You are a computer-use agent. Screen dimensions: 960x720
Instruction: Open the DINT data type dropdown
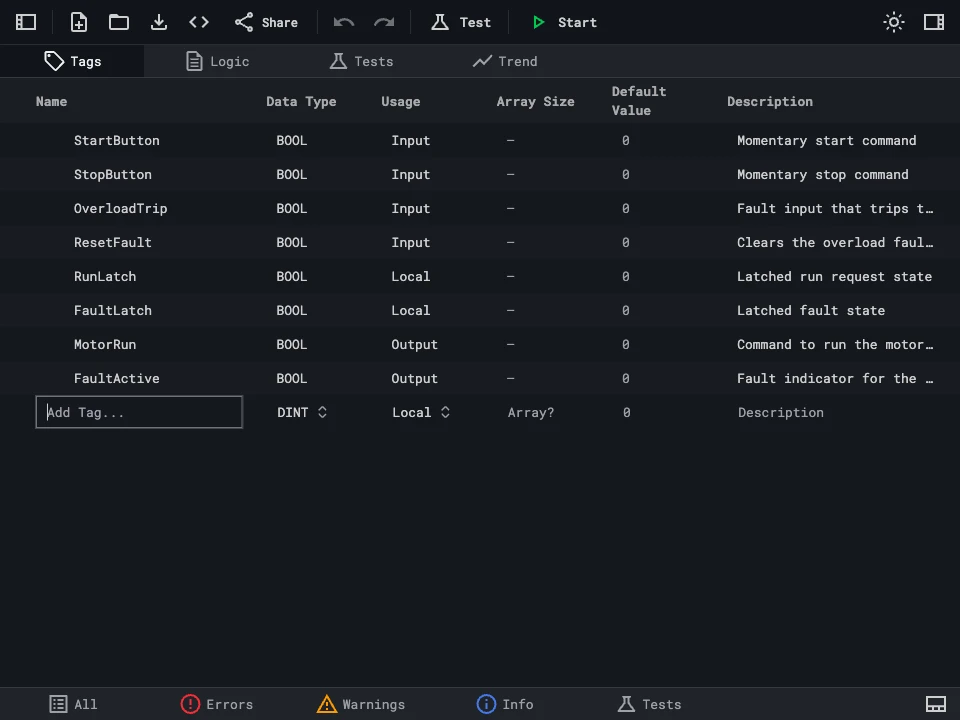click(302, 412)
